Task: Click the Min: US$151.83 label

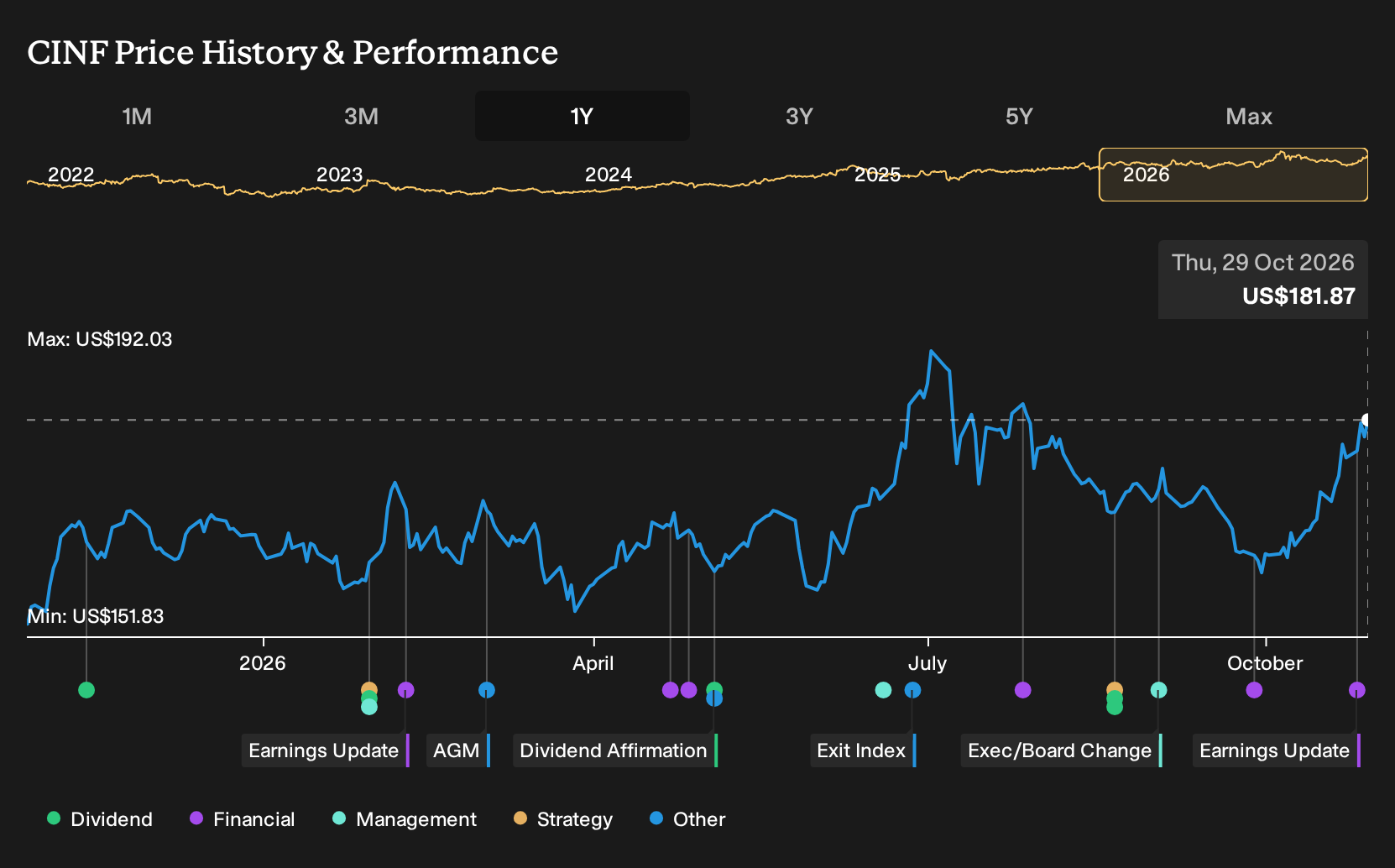Action: pyautogui.click(x=96, y=616)
